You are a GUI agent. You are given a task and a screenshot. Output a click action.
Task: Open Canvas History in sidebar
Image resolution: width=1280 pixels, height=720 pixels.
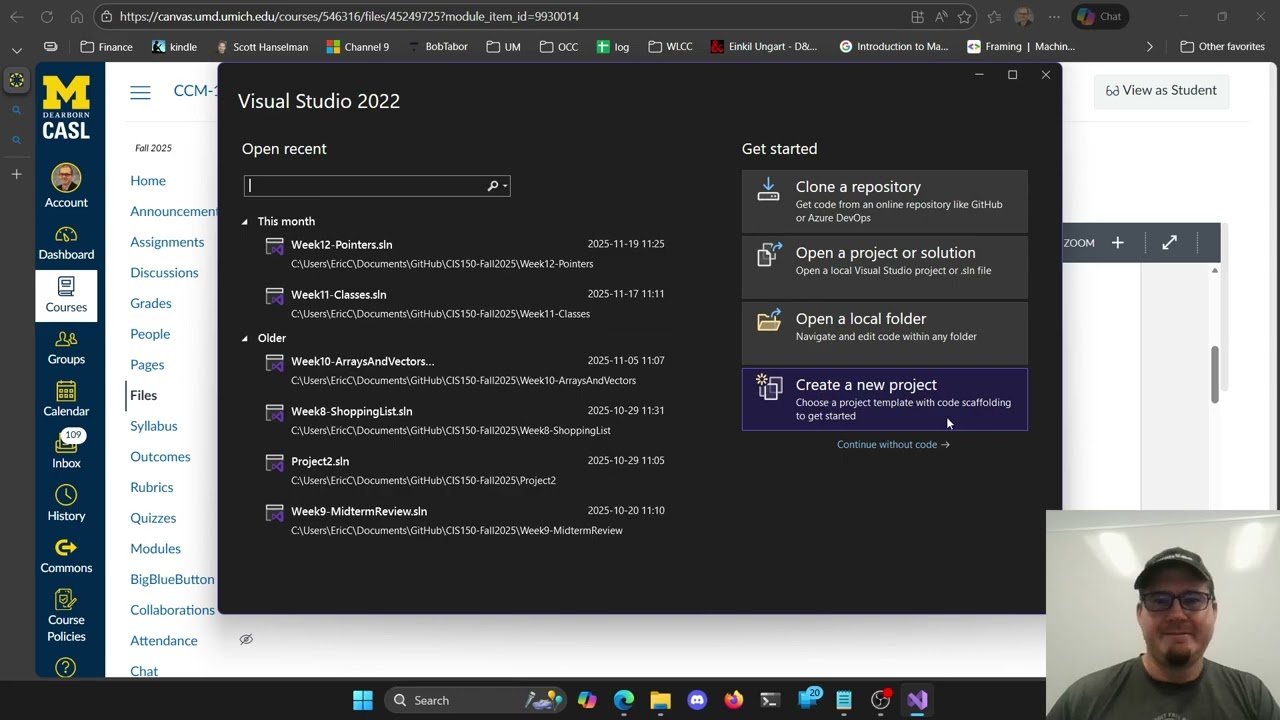point(66,503)
